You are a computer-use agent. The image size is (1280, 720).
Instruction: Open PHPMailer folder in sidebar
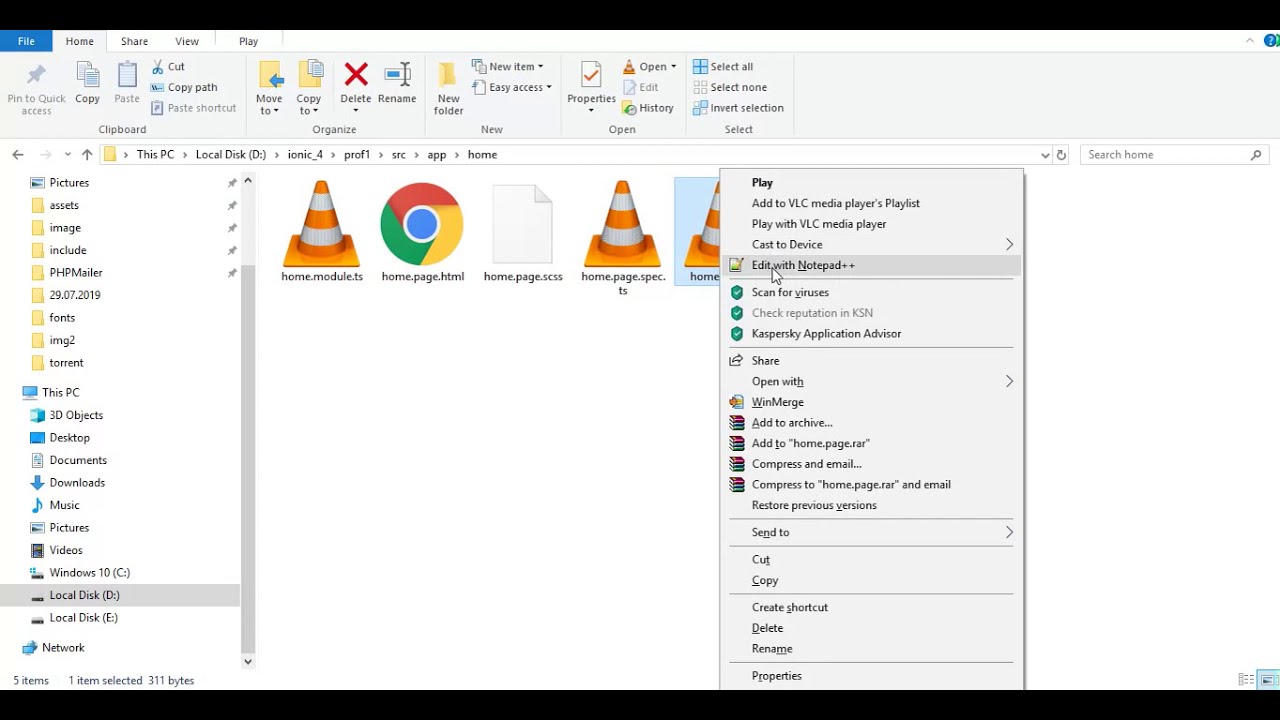(76, 272)
